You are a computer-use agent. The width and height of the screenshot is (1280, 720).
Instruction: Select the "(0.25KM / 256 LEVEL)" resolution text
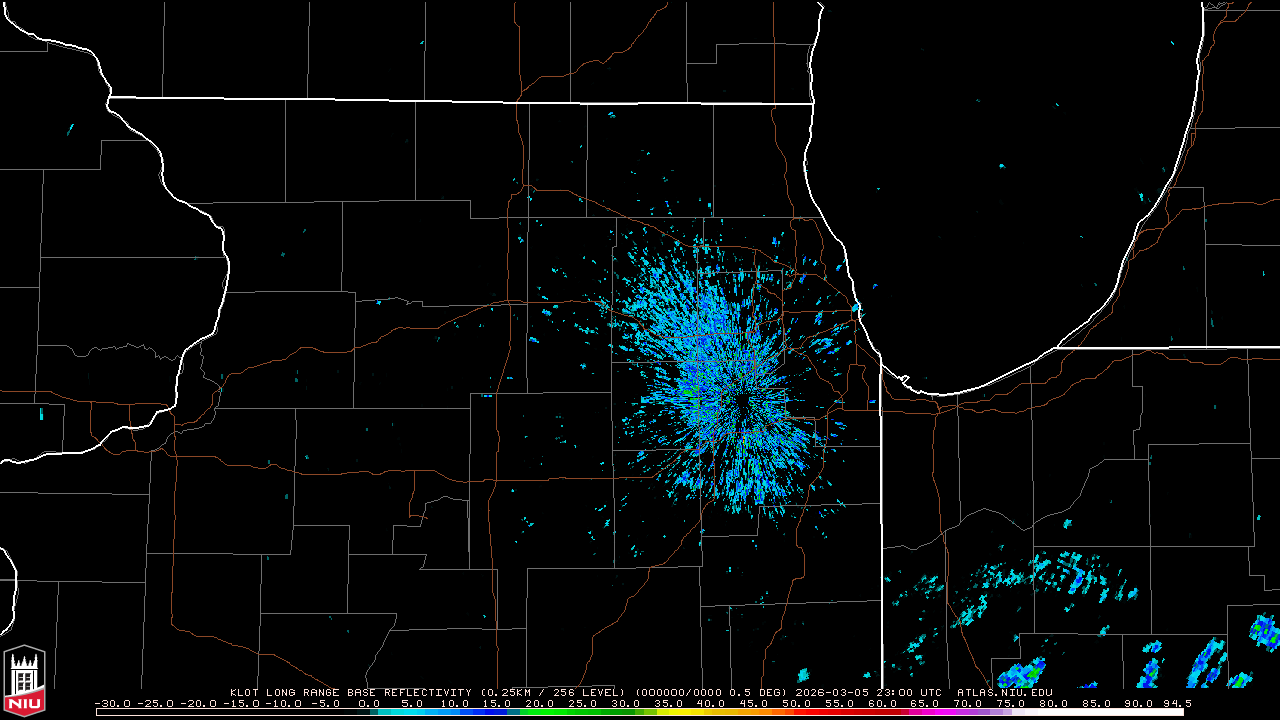point(552,692)
